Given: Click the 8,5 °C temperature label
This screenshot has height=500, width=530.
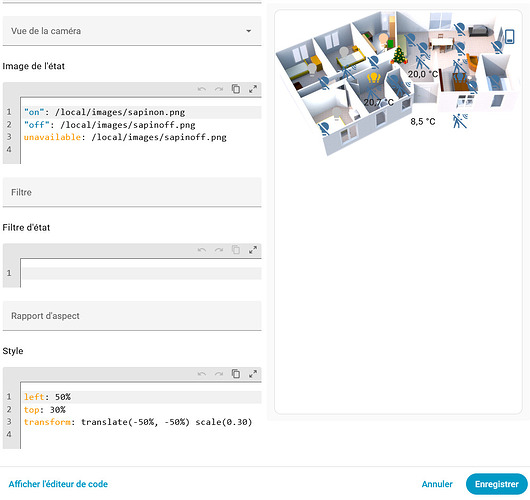Looking at the screenshot, I should (x=423, y=121).
